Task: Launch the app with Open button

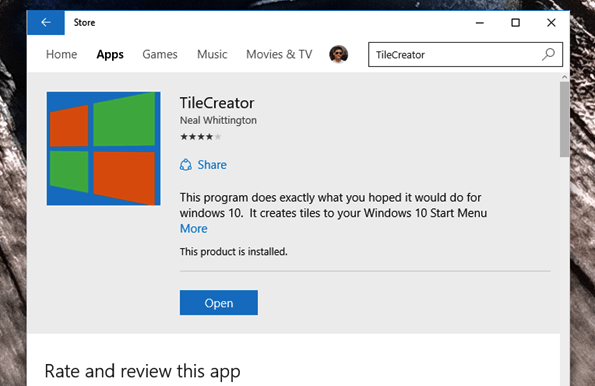Action: [x=219, y=302]
